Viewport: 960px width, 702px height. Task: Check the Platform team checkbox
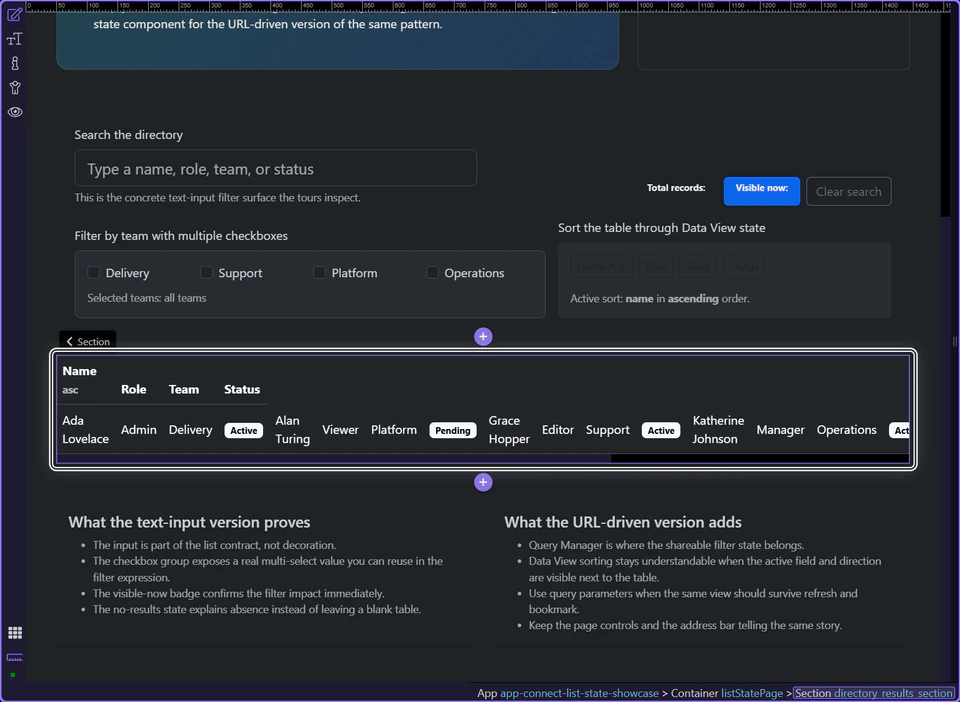(x=319, y=272)
